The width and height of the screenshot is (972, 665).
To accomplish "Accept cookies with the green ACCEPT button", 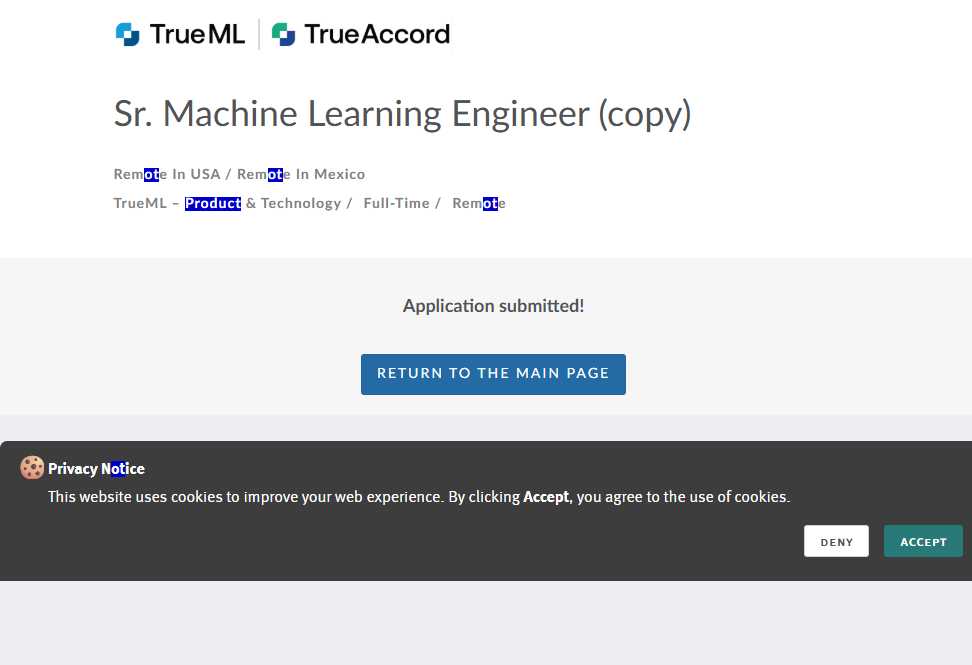I will (923, 542).
